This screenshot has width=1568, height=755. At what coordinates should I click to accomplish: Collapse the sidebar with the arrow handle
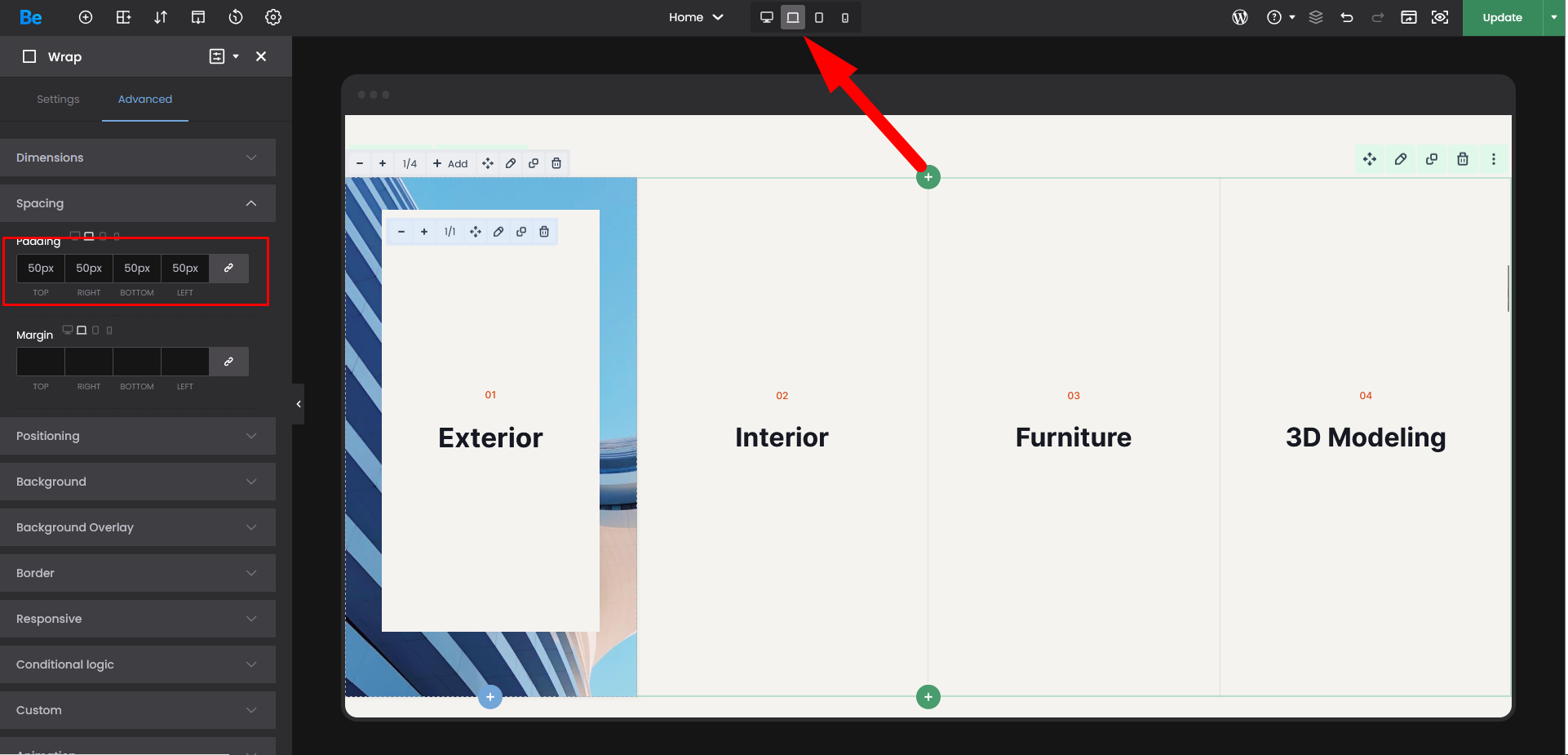click(x=299, y=404)
